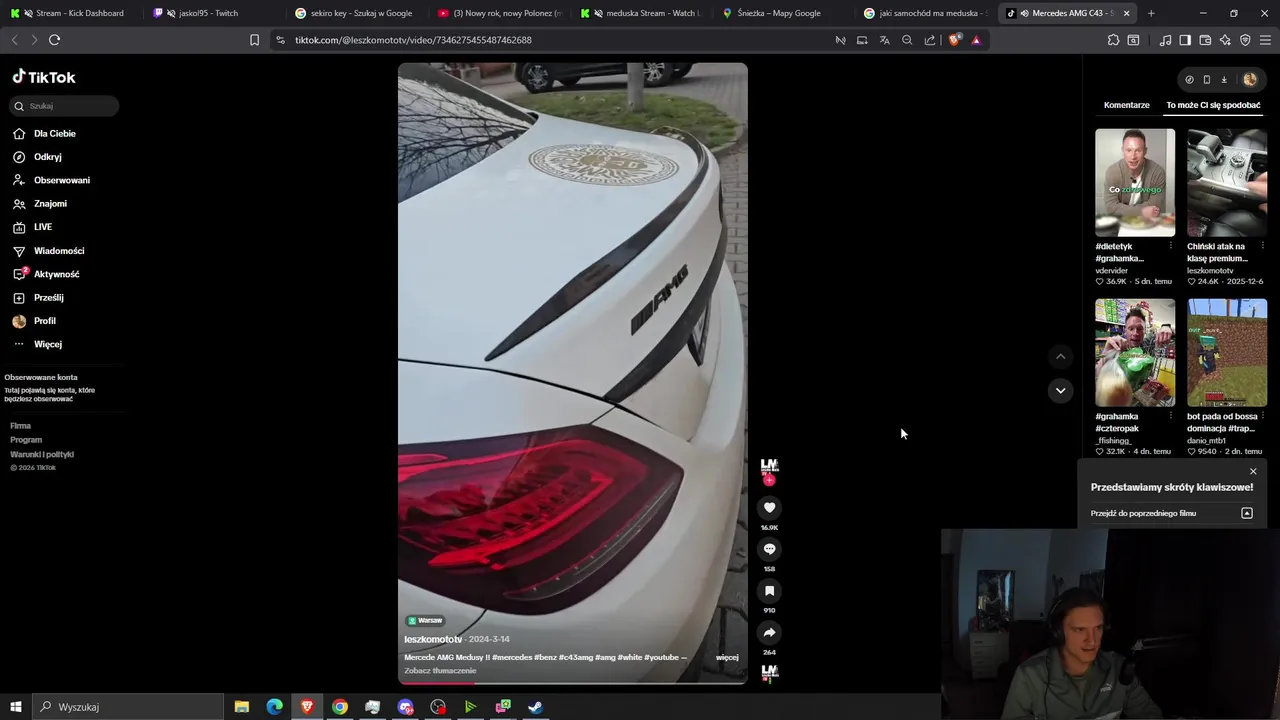Click the translate page icon in address bar
This screenshot has width=1280, height=720.
(x=884, y=40)
